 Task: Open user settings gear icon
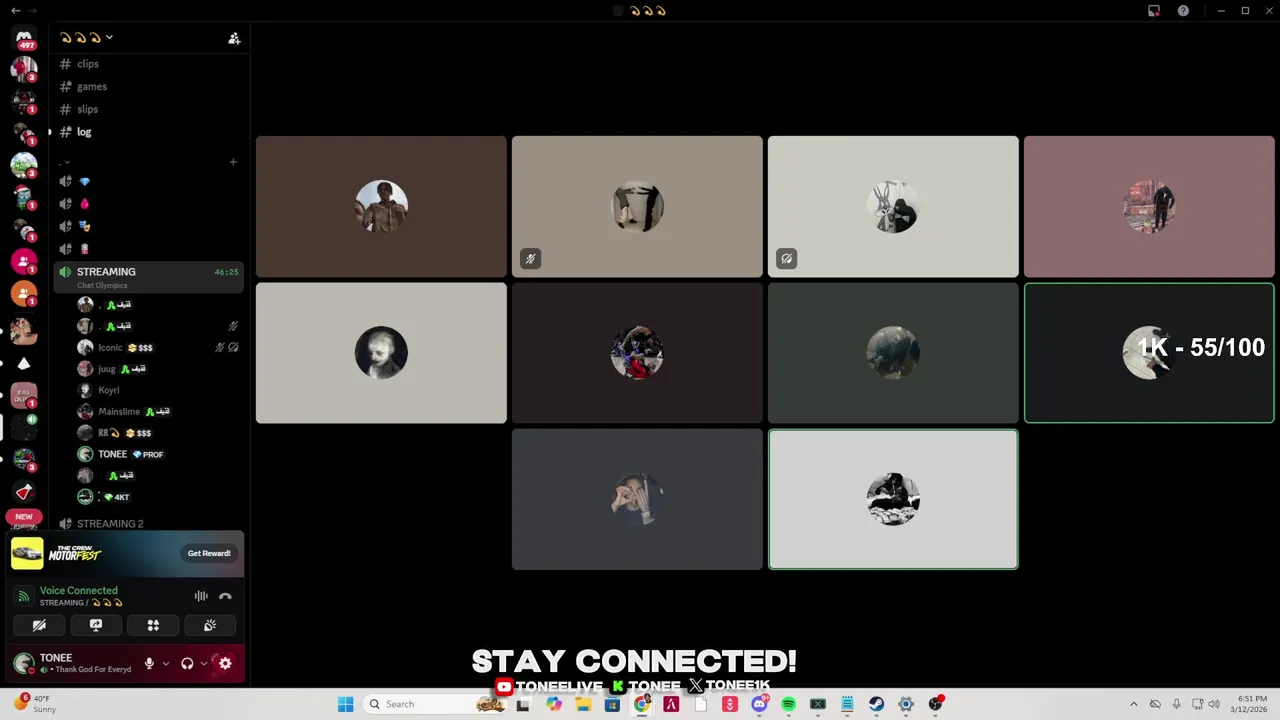225,663
